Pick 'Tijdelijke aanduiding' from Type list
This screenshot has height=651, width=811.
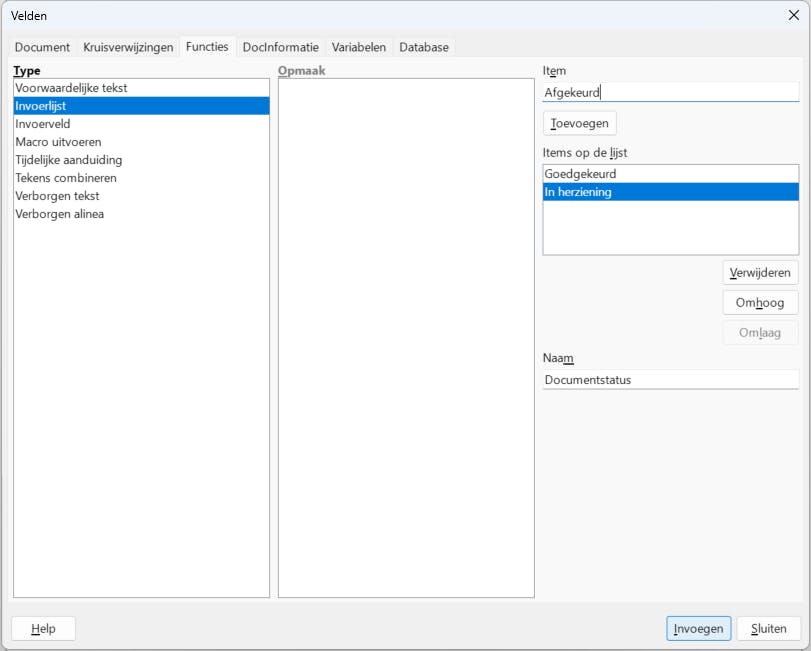click(69, 160)
